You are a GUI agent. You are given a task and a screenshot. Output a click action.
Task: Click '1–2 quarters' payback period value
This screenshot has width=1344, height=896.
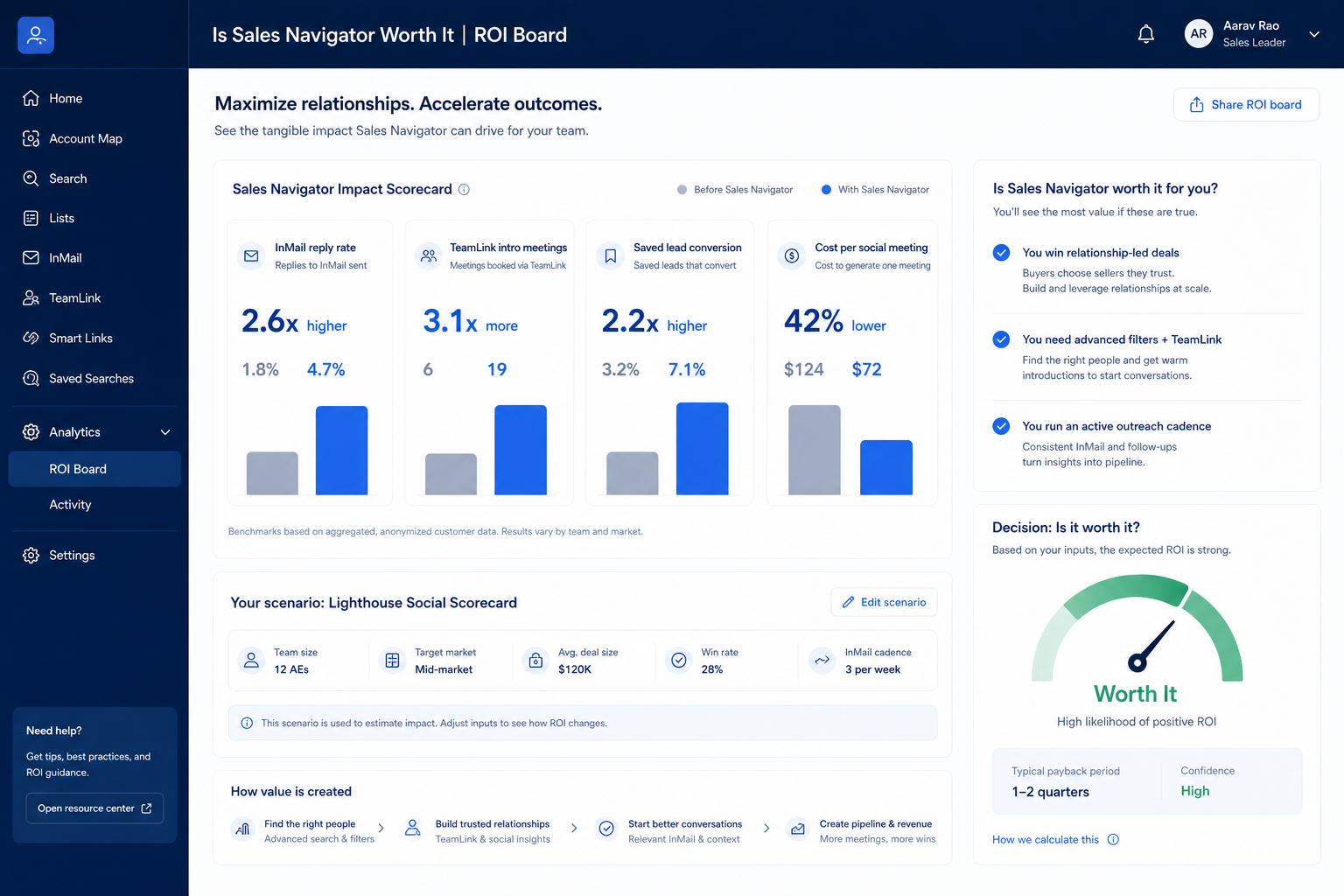[x=1050, y=793]
